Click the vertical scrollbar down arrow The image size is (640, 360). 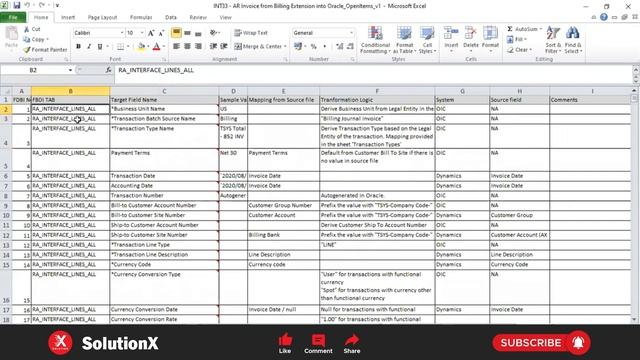[634, 320]
